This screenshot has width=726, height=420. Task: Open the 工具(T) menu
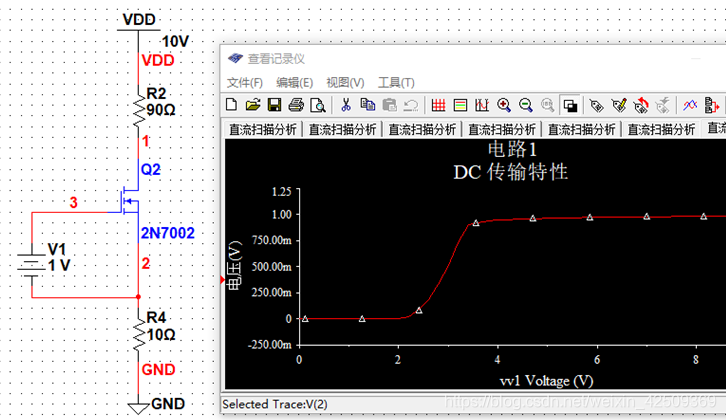click(396, 83)
